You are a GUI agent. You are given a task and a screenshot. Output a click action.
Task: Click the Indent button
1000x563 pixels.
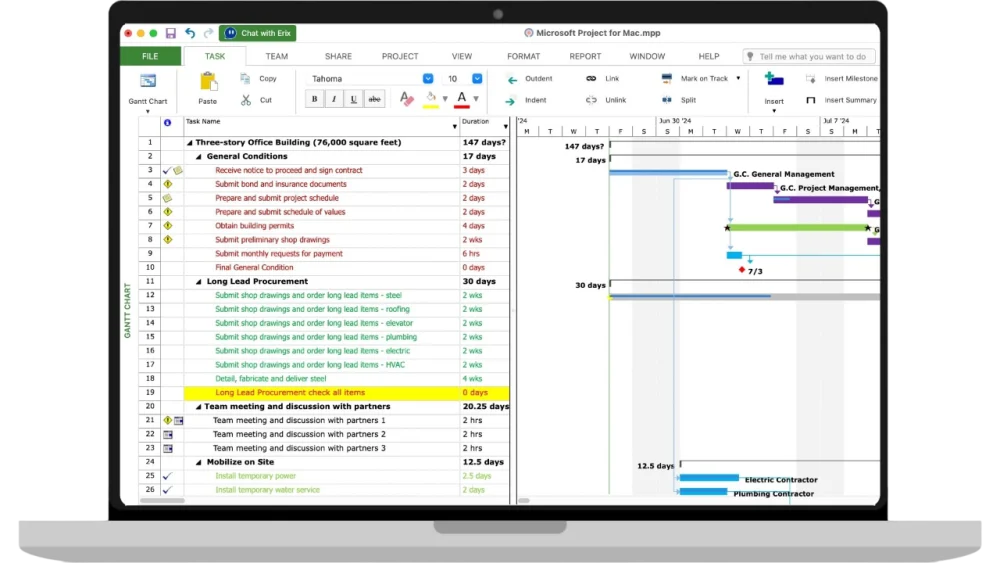[x=527, y=100]
